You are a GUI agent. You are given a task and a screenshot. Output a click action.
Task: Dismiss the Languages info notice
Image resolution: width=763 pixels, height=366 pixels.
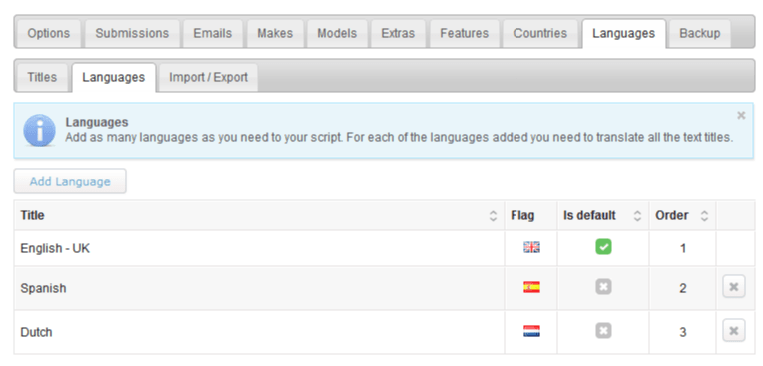pyautogui.click(x=741, y=115)
